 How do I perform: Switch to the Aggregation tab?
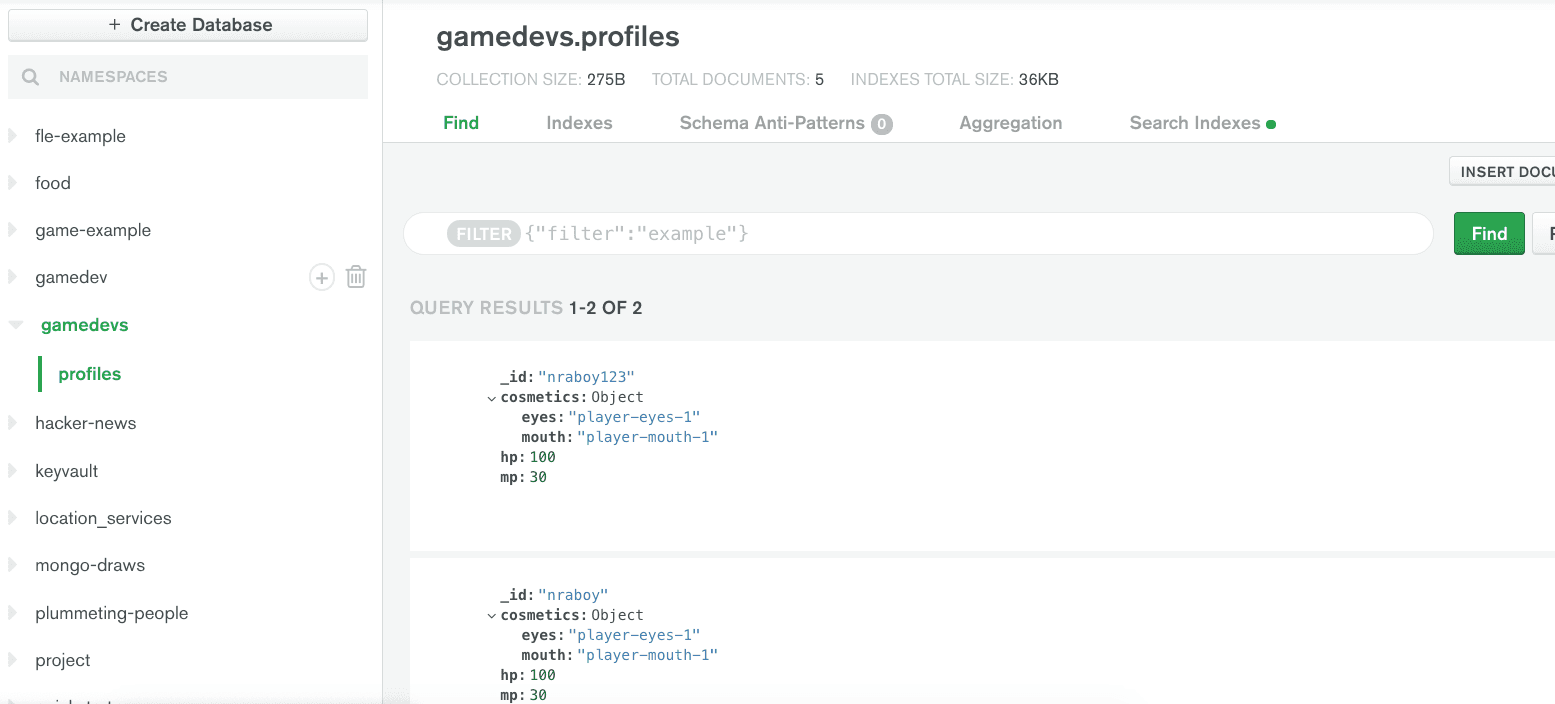[x=1010, y=123]
